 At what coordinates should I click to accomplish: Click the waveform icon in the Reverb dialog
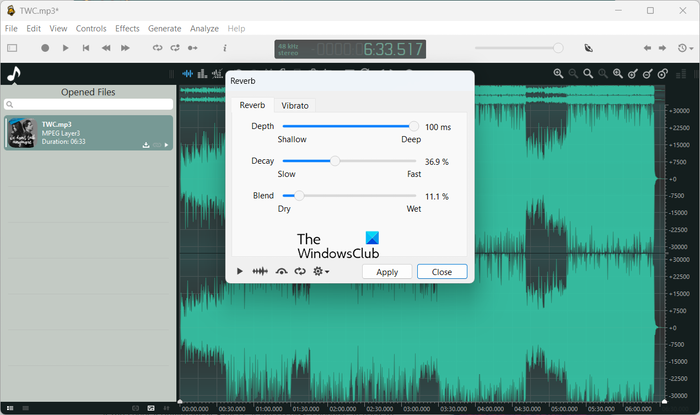[260, 271]
